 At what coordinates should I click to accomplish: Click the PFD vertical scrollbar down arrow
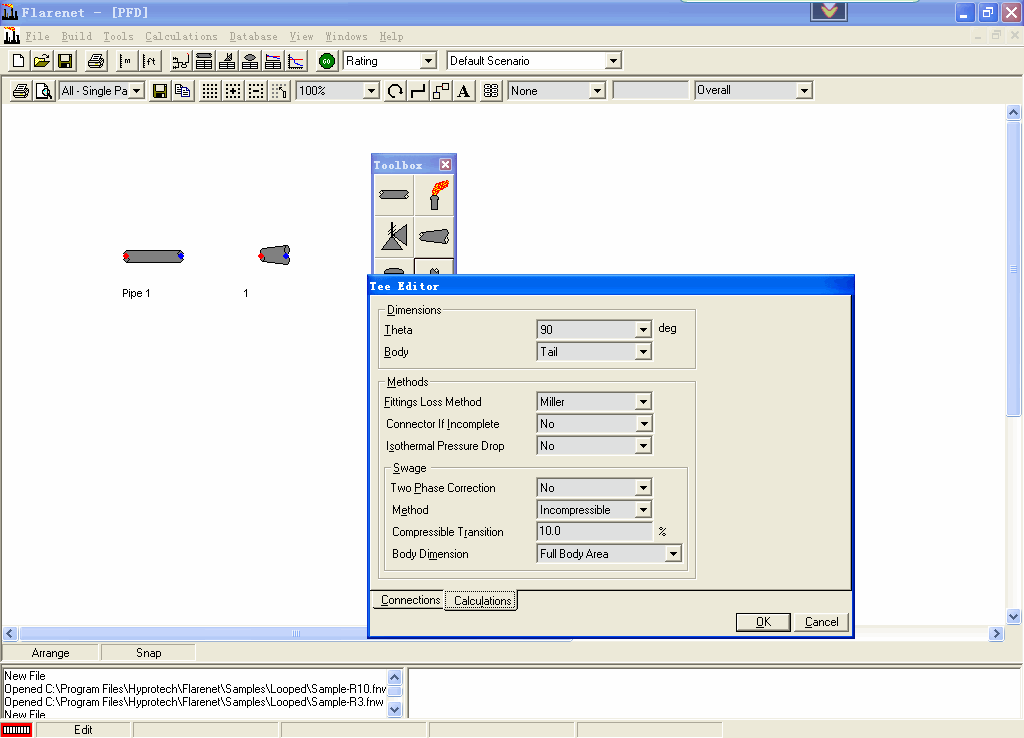click(x=1013, y=616)
